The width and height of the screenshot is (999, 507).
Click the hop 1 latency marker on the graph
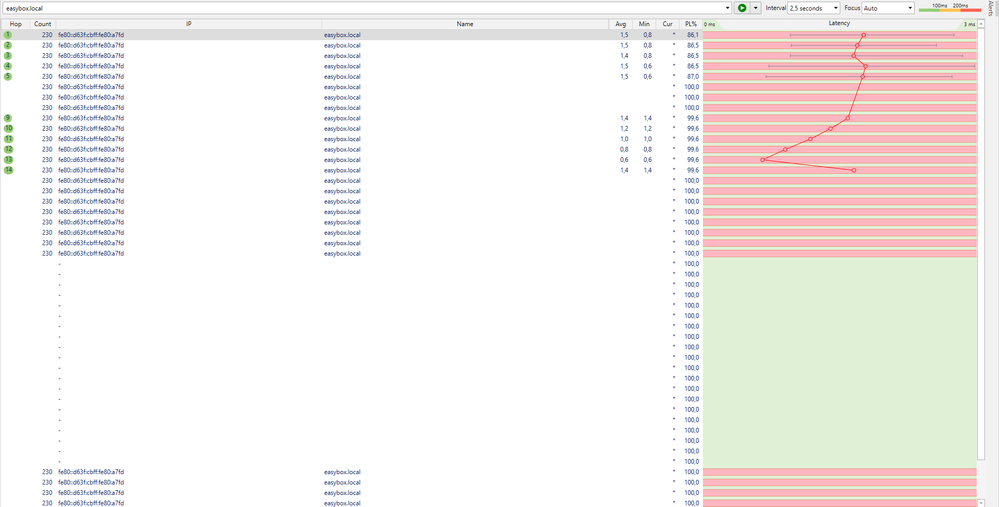pyautogui.click(x=863, y=35)
